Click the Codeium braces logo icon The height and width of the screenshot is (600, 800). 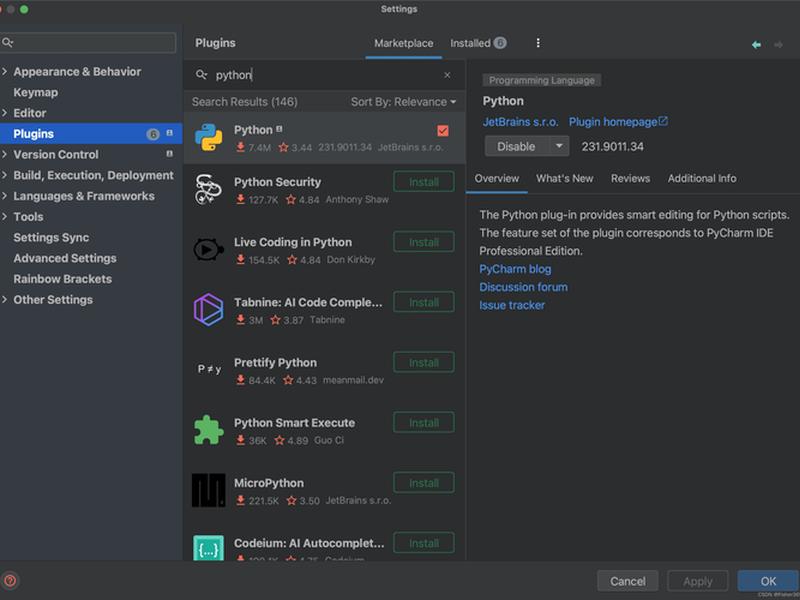[x=208, y=548]
